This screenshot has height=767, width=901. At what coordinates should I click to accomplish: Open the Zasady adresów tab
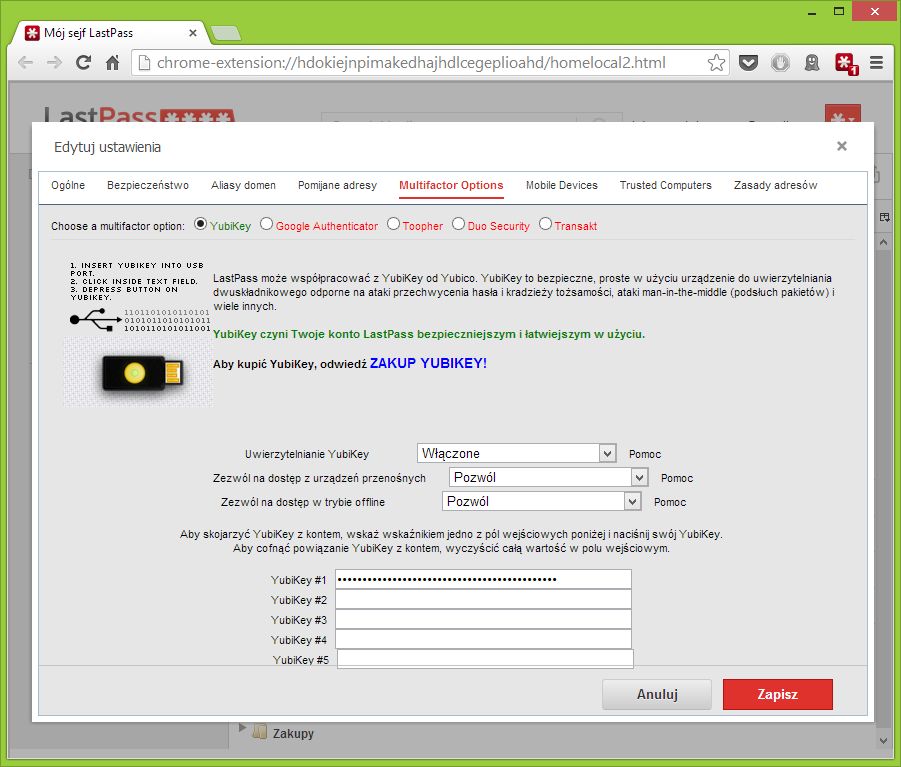tap(775, 185)
